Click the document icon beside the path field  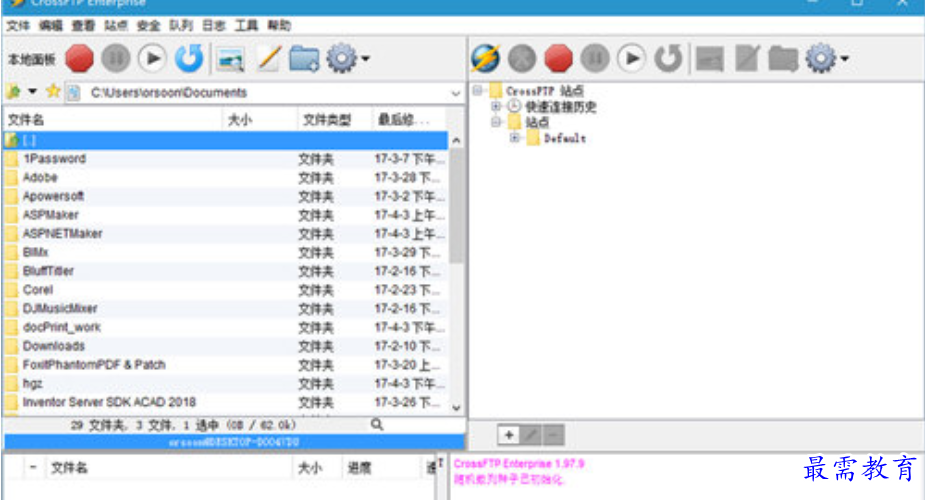(73, 93)
